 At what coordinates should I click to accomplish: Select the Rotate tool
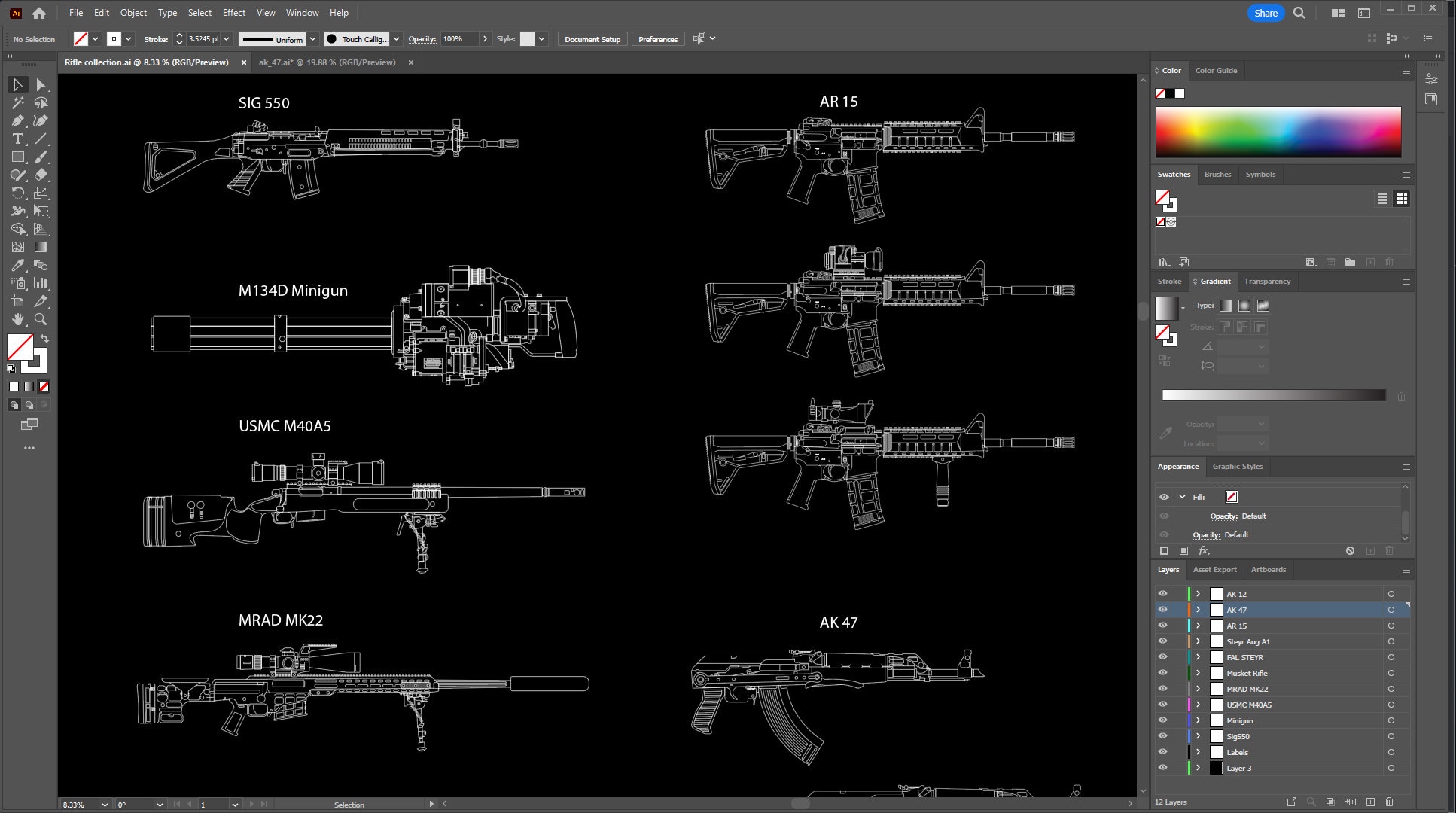coord(18,193)
